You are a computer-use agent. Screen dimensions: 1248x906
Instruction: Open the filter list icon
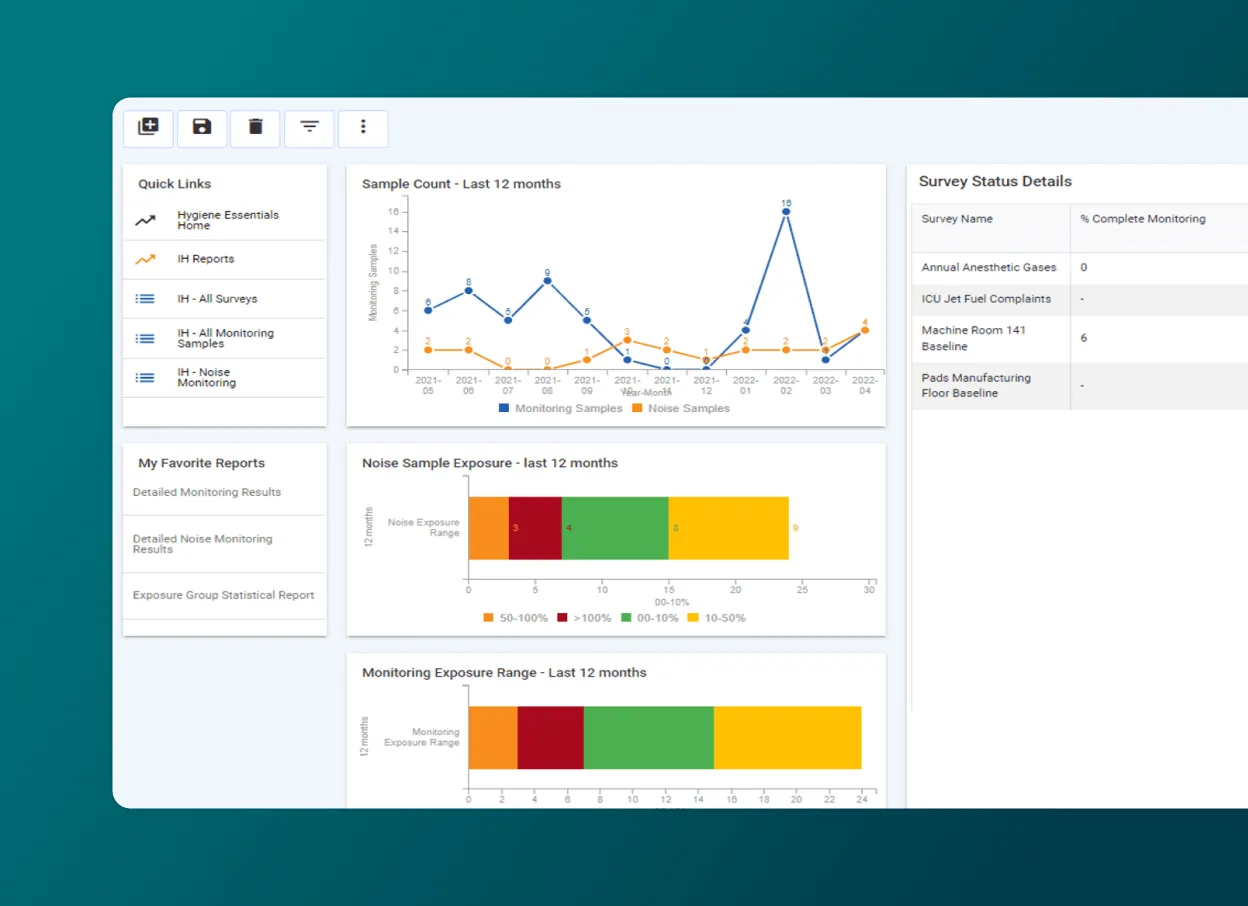(x=310, y=127)
